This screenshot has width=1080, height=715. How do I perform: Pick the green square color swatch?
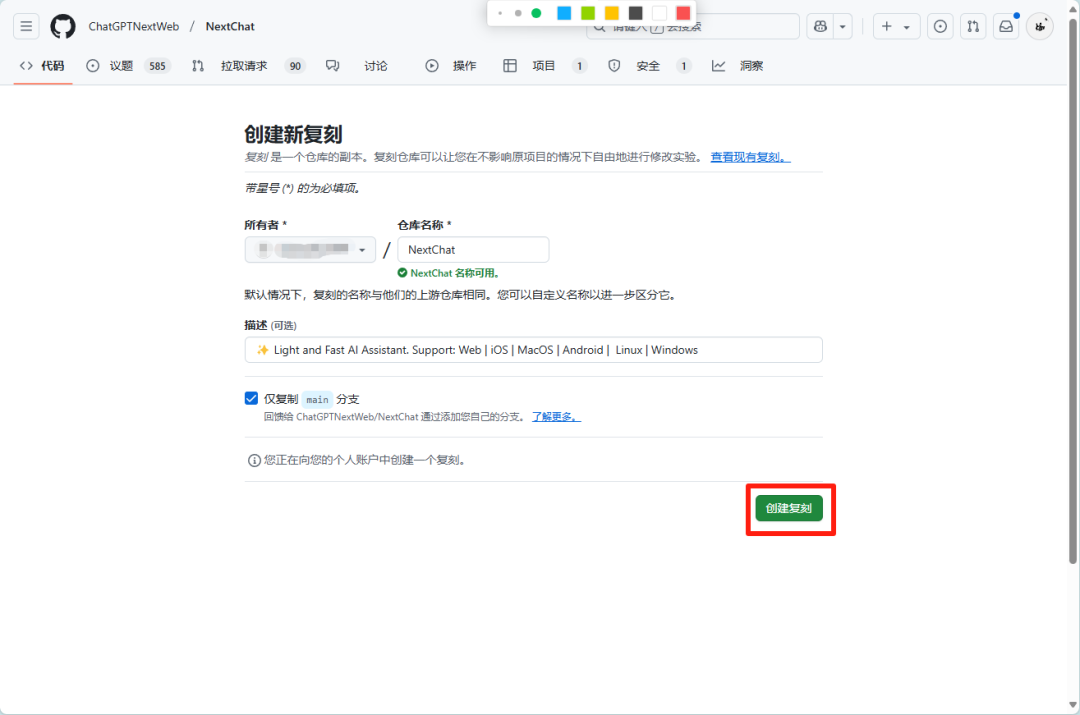point(588,13)
